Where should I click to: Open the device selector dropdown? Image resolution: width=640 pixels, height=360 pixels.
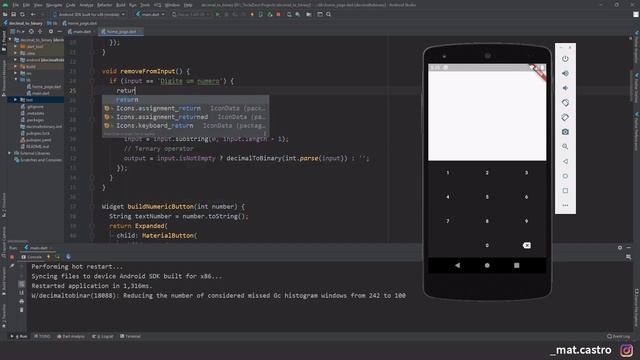[x=89, y=14]
